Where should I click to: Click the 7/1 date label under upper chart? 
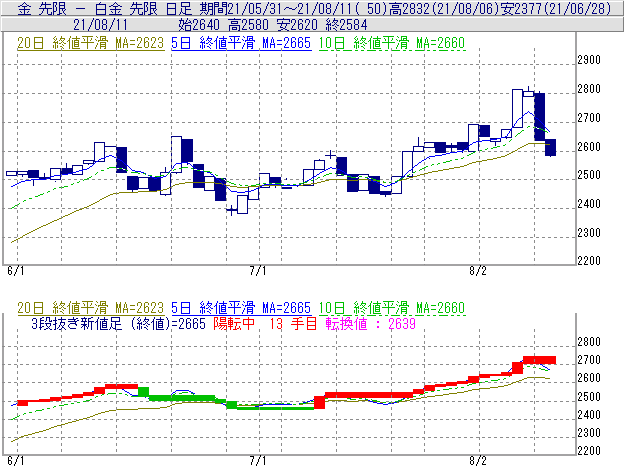click(258, 271)
